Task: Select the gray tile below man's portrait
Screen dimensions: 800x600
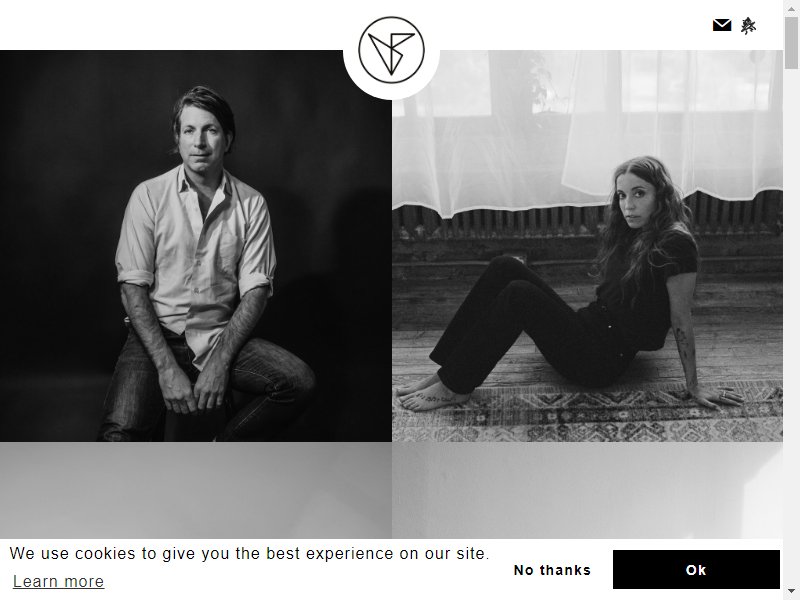Action: point(196,490)
